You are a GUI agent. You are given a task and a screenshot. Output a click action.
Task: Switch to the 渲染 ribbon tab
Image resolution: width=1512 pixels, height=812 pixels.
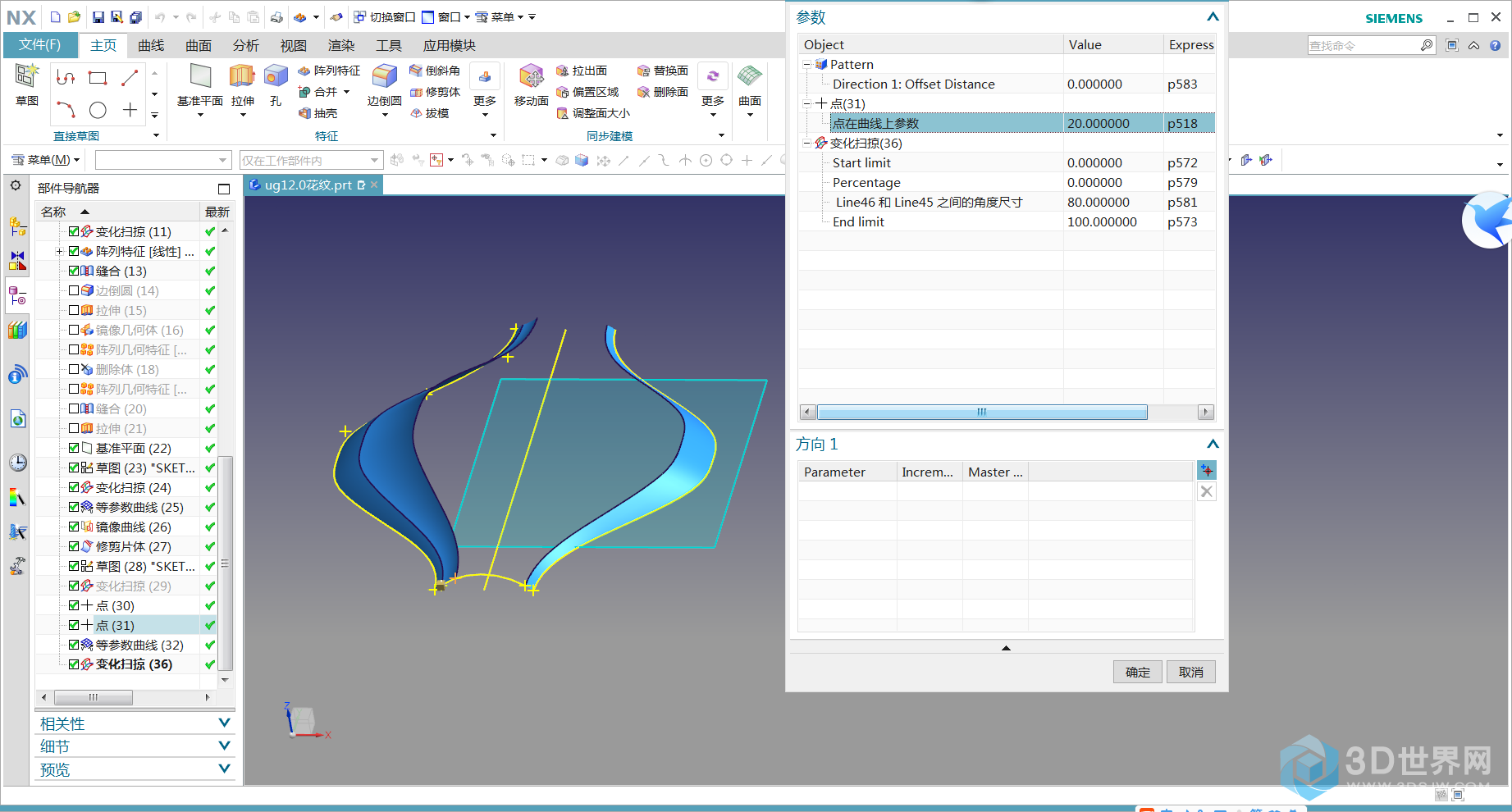click(x=341, y=46)
